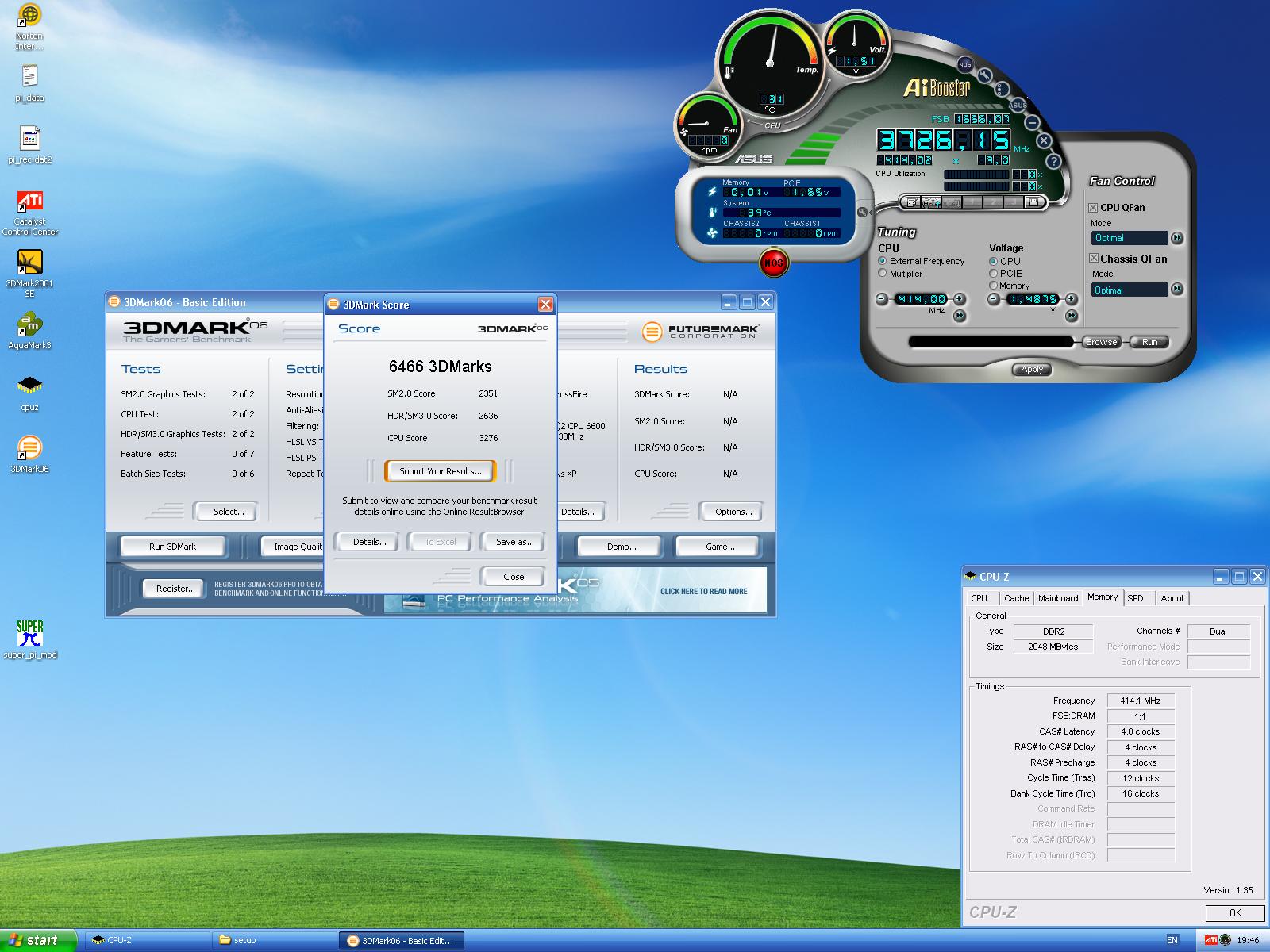Click the Apply button in AI Booster
Image resolution: width=1270 pixels, height=952 pixels.
click(1032, 369)
